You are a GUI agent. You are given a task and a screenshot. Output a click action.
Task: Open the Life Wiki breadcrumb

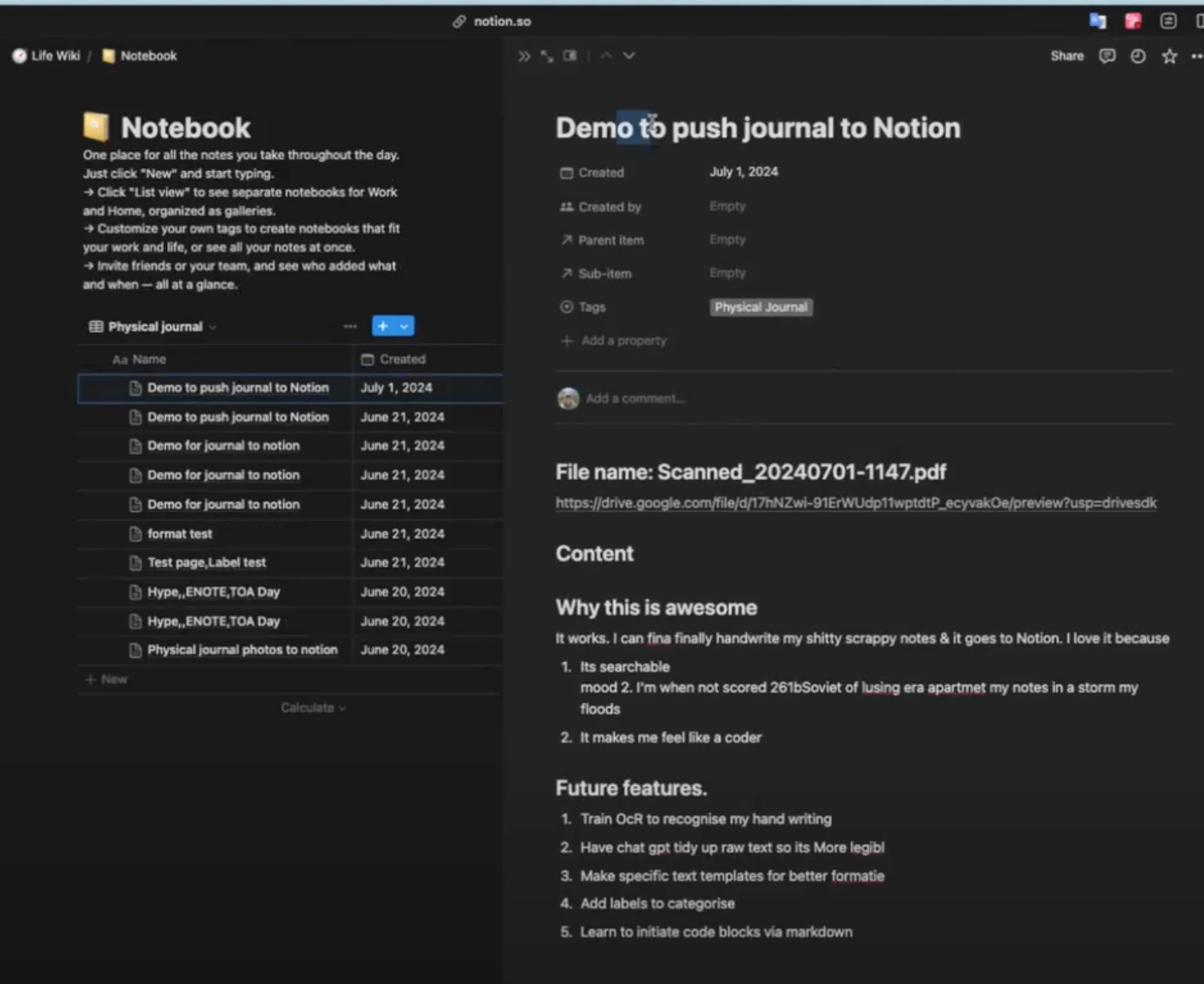click(46, 56)
